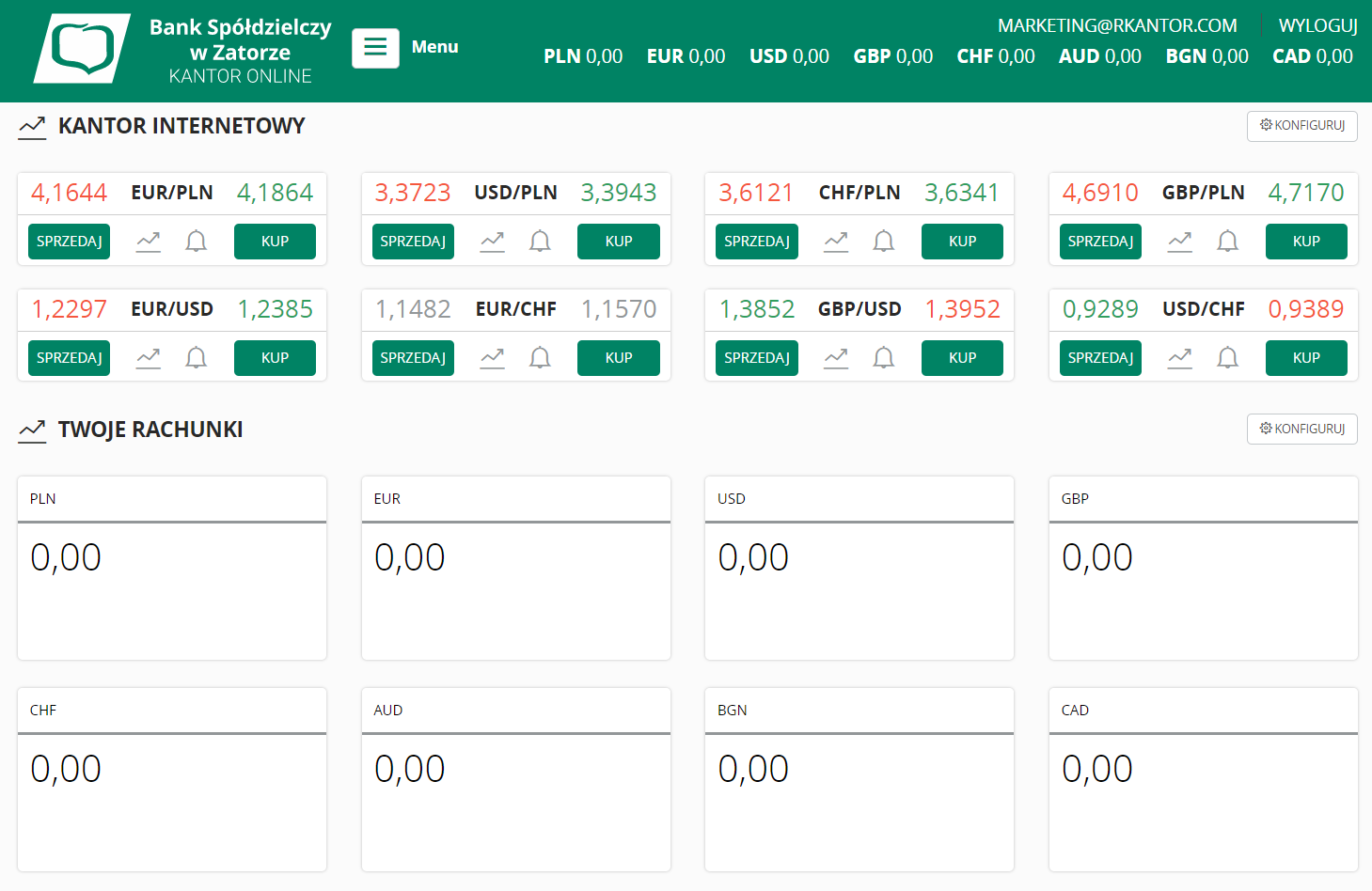The height and width of the screenshot is (891, 1372).
Task: Open the EUR/PLN rate chart icon
Action: (x=149, y=242)
